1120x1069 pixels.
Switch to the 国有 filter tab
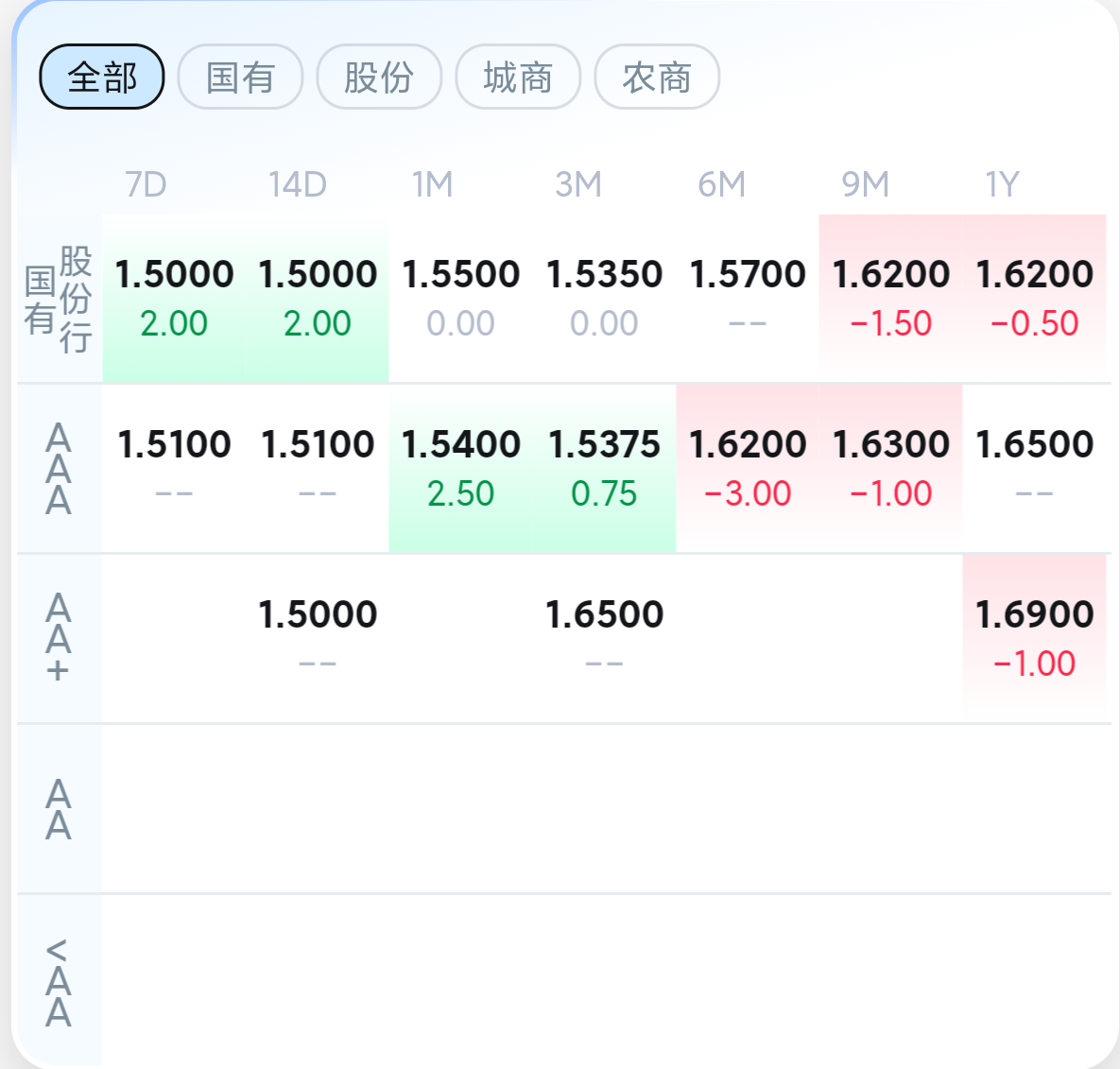[240, 78]
